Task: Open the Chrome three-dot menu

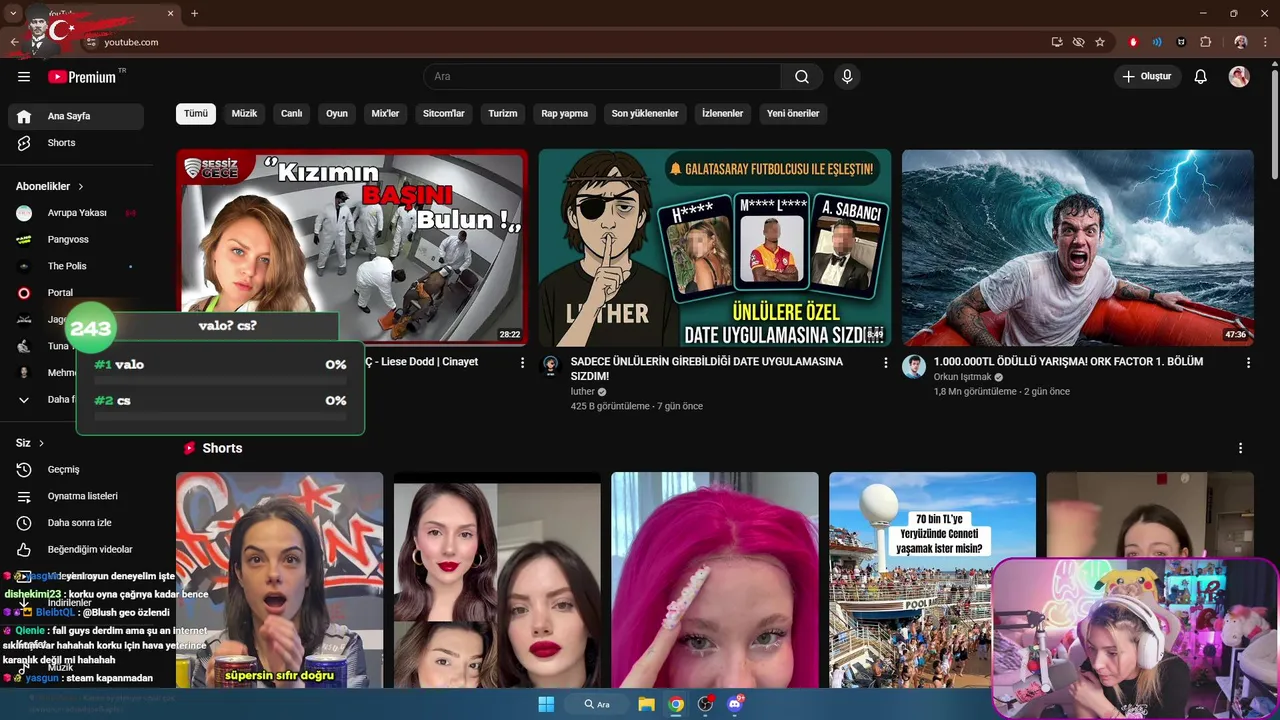Action: click(x=1266, y=42)
